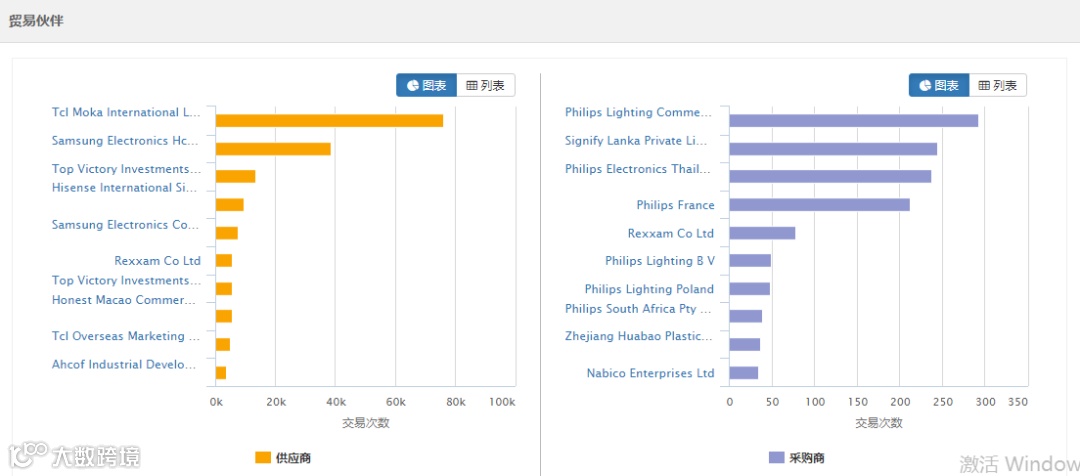The width and height of the screenshot is (1080, 476).
Task: Click the Zhejiang Huabao Plastic buyer label
Action: (x=639, y=337)
